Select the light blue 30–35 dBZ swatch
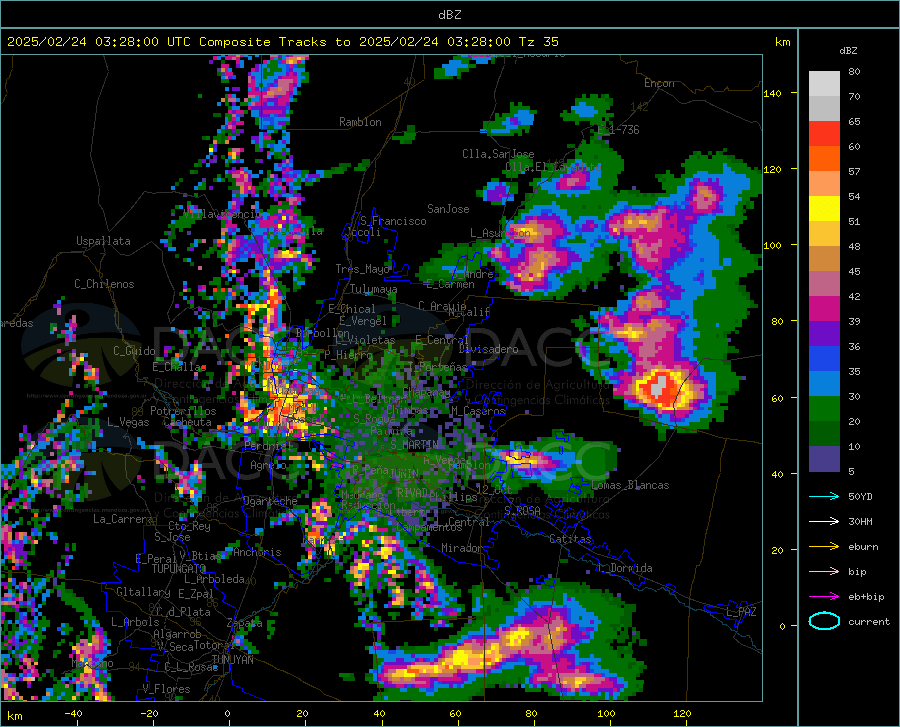This screenshot has height=727, width=900. click(824, 384)
